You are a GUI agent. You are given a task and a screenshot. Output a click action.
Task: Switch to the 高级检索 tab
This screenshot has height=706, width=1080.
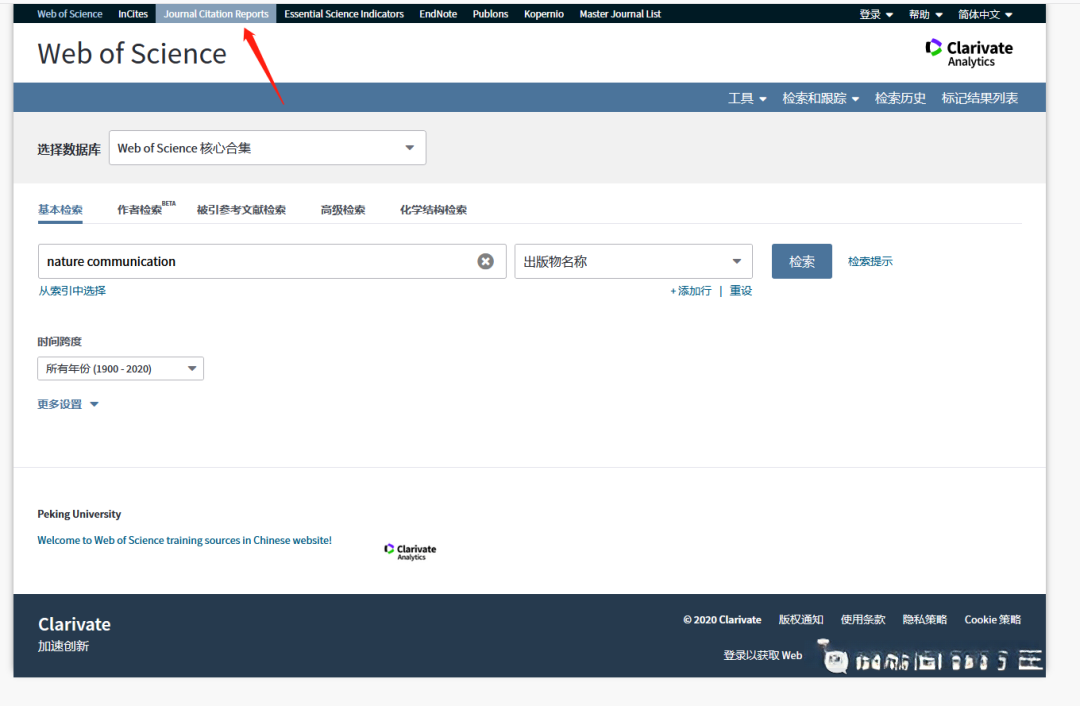tap(342, 209)
